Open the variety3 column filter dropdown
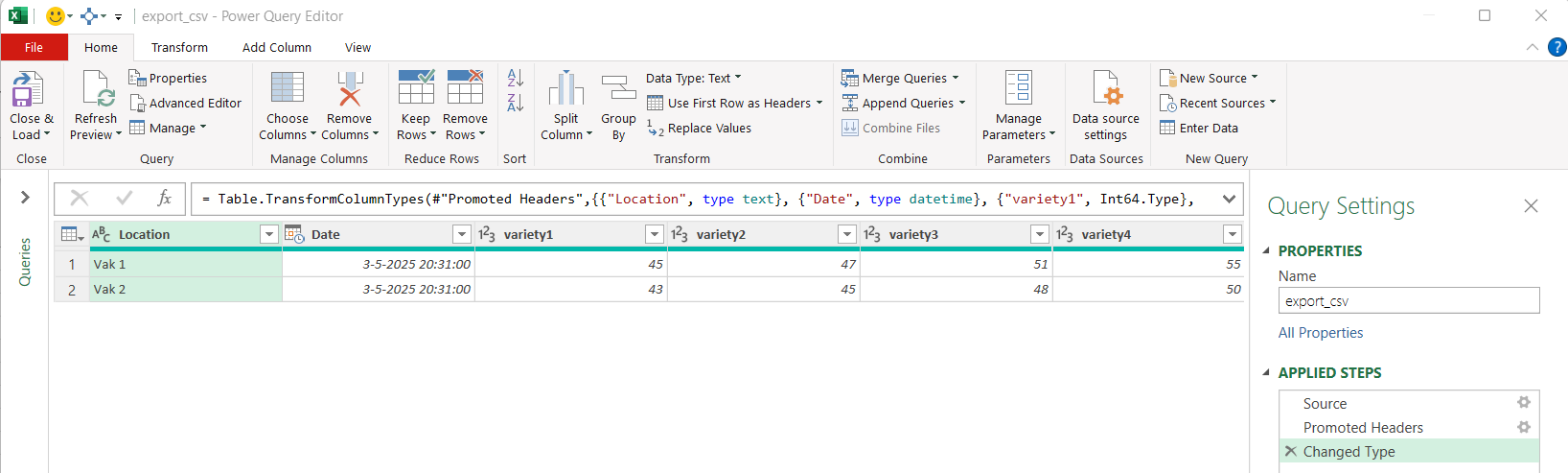 pos(1040,234)
